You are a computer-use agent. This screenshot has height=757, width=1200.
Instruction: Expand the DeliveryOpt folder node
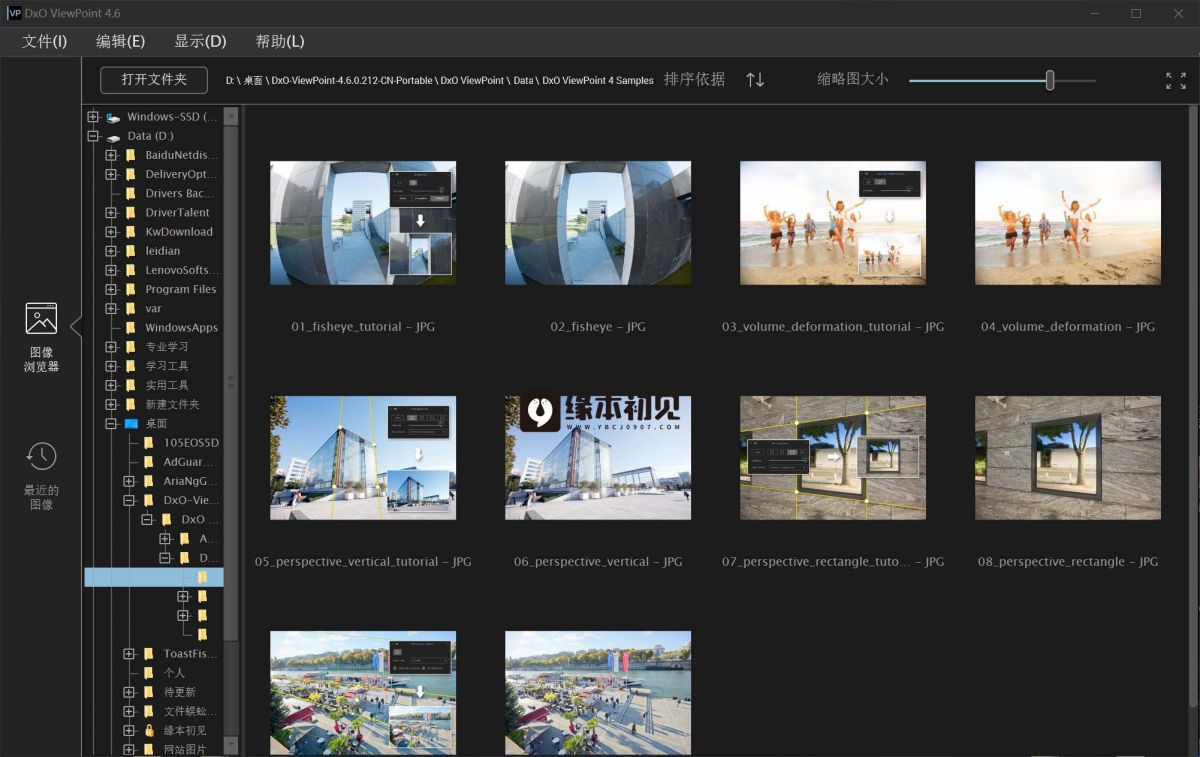[x=111, y=174]
